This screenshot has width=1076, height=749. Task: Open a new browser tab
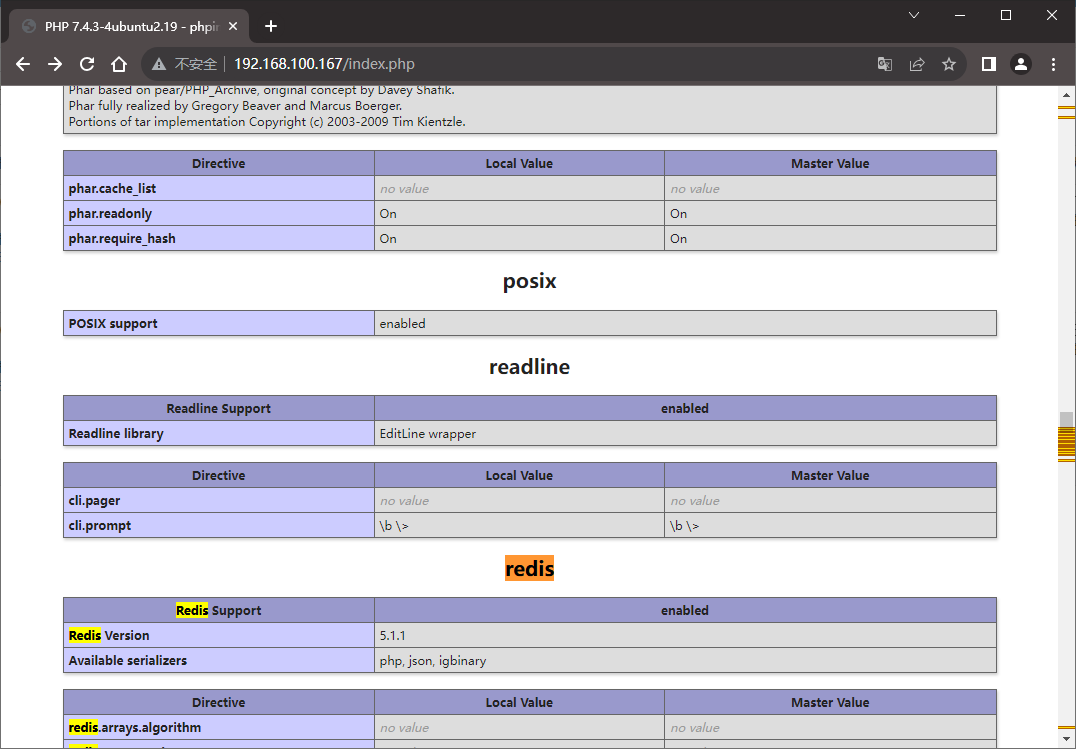click(x=271, y=26)
